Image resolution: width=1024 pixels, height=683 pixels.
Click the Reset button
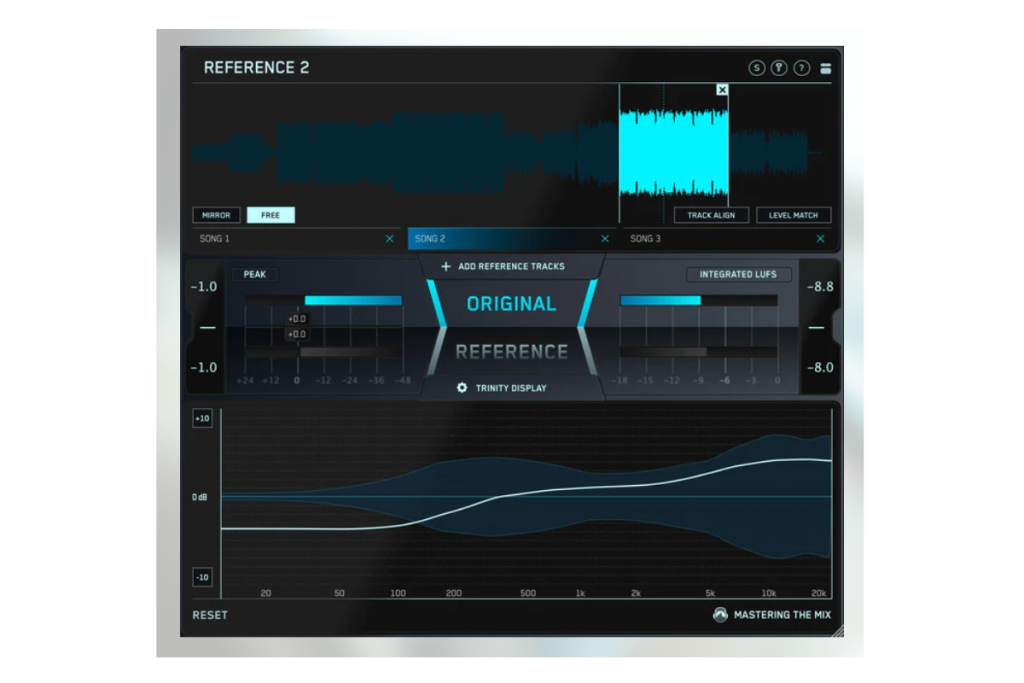(210, 615)
